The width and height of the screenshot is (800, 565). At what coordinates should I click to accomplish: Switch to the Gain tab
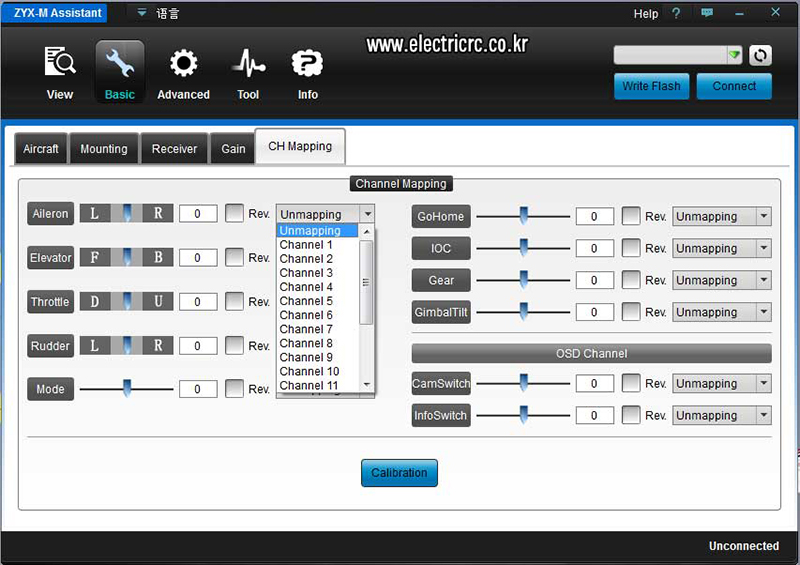pyautogui.click(x=233, y=149)
